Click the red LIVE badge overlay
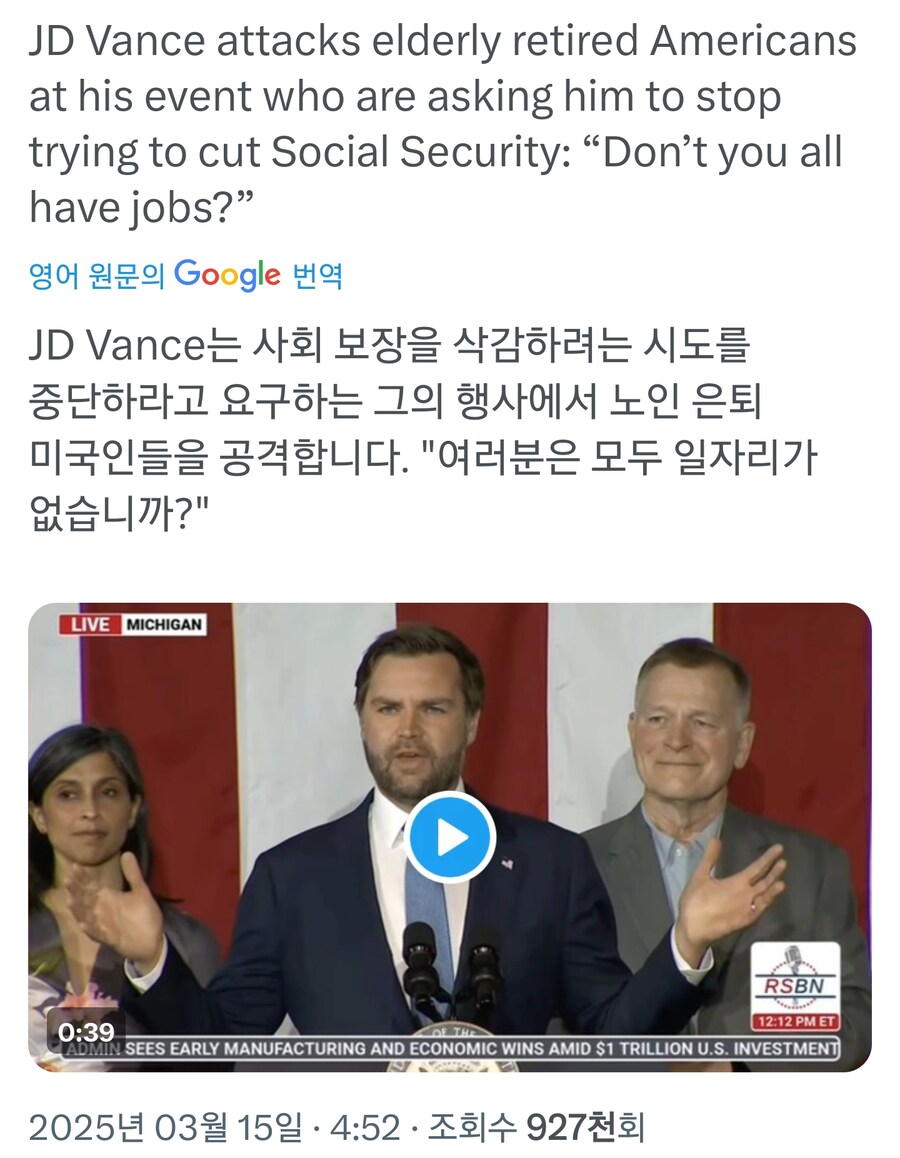This screenshot has height=1158, width=900. pyautogui.click(x=86, y=624)
